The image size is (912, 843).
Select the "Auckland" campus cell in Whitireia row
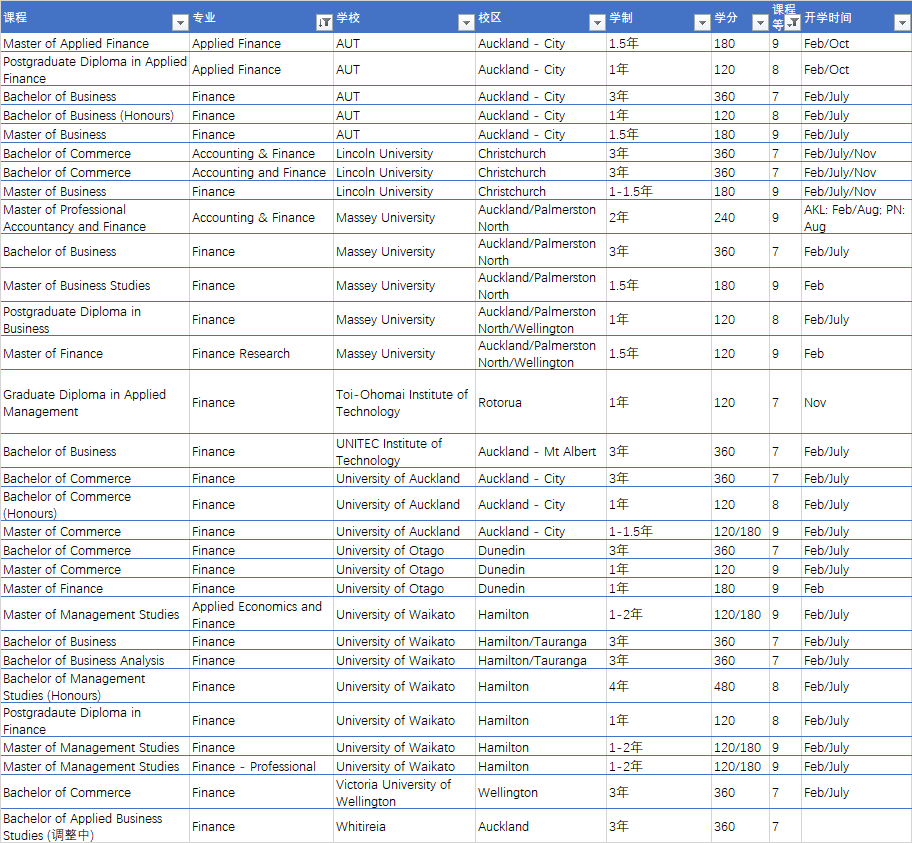(541, 826)
